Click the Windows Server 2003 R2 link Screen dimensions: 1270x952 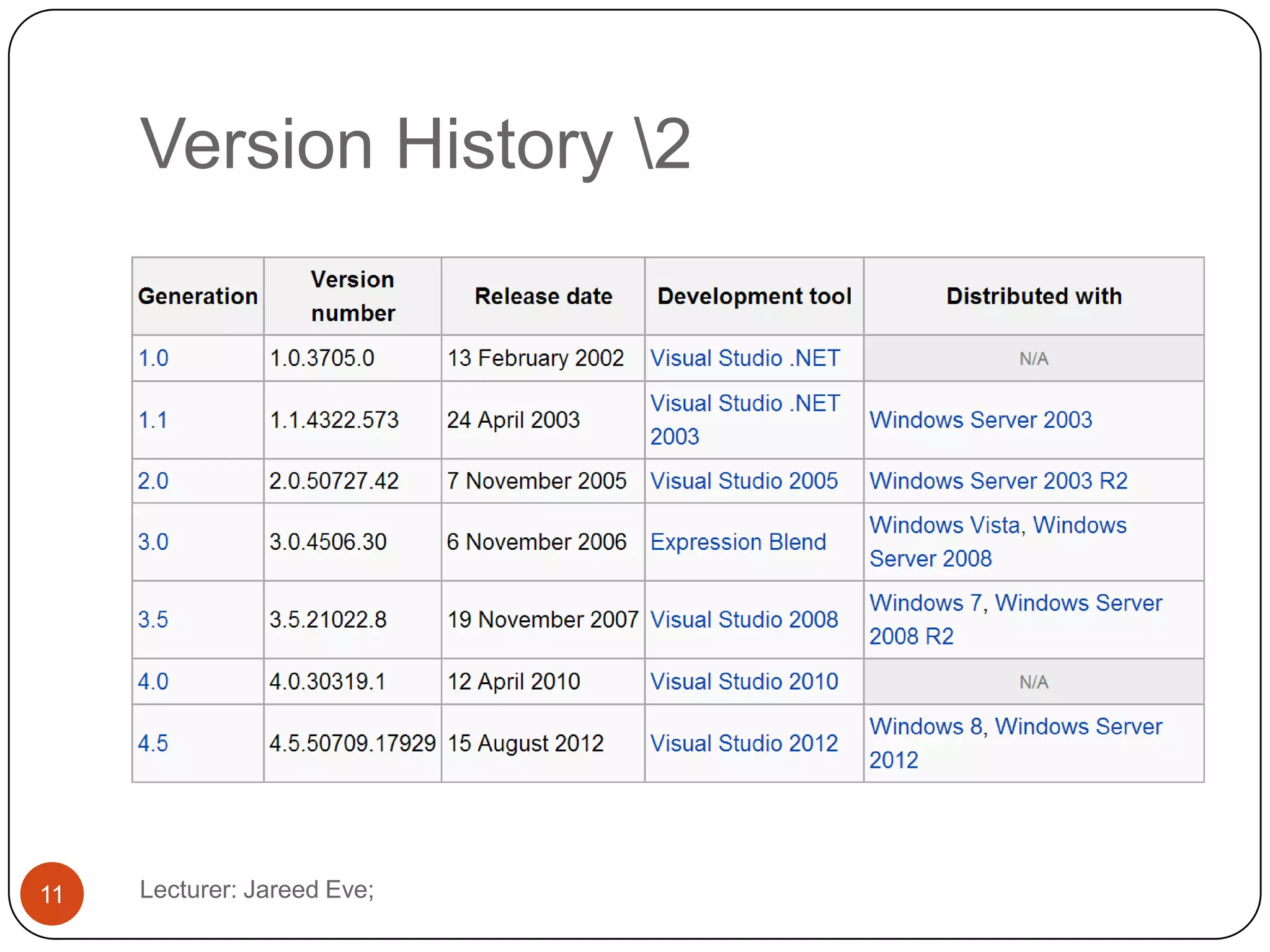click(x=998, y=481)
